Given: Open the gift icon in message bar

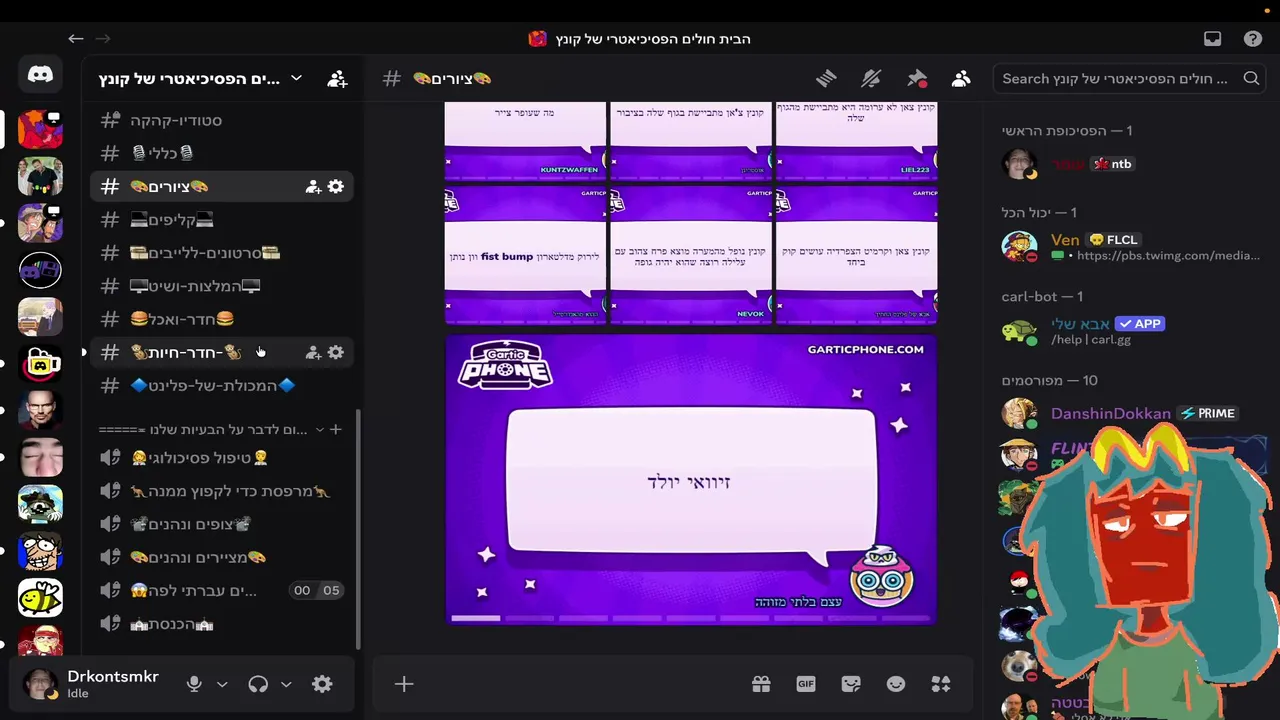Looking at the screenshot, I should point(761,684).
